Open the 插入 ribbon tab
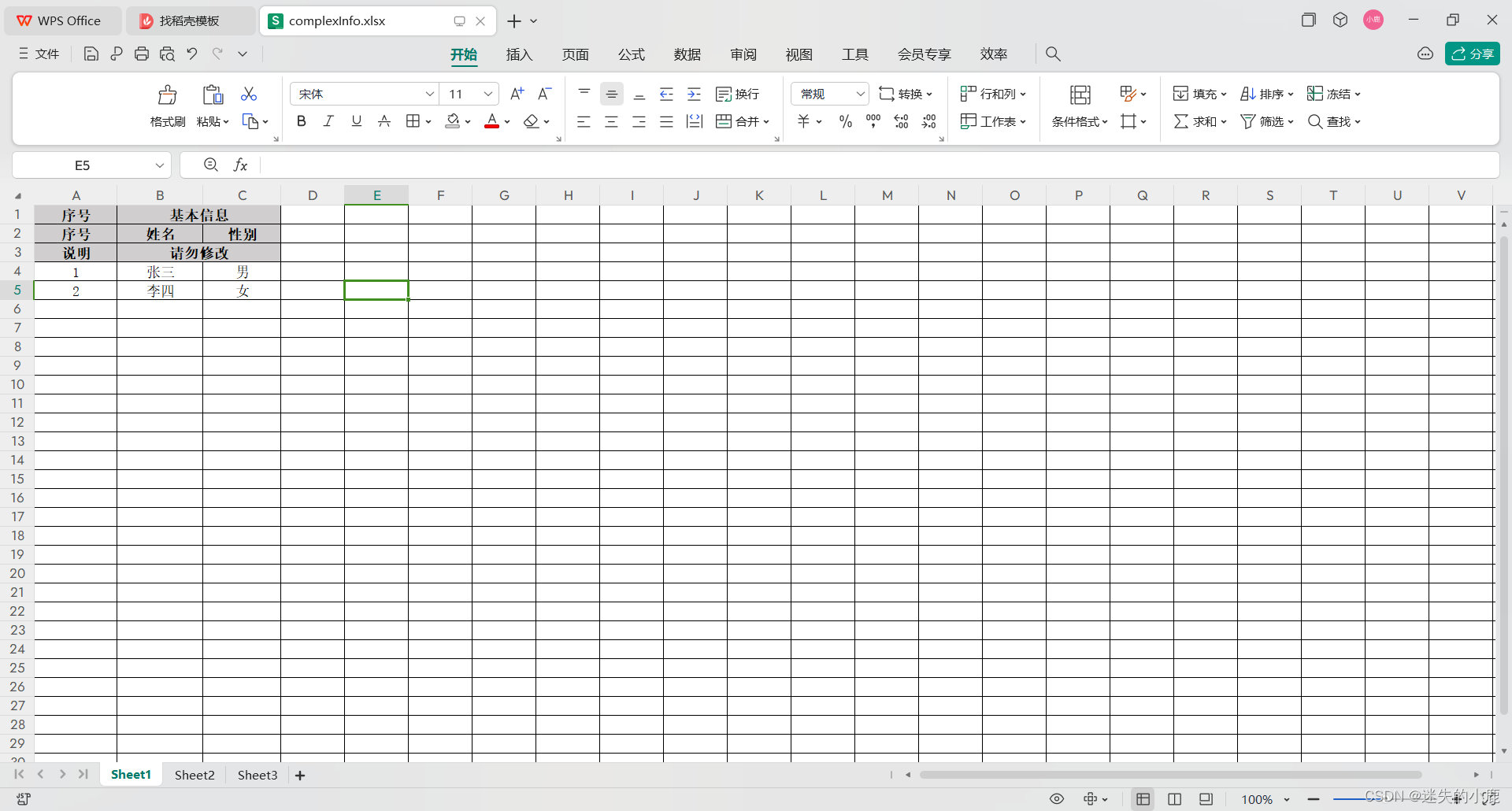 point(520,54)
